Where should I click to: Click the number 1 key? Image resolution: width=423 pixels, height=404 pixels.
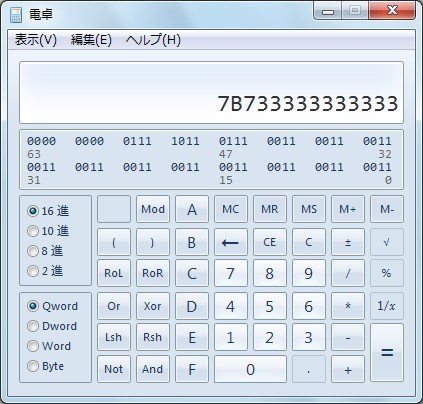pyautogui.click(x=231, y=337)
